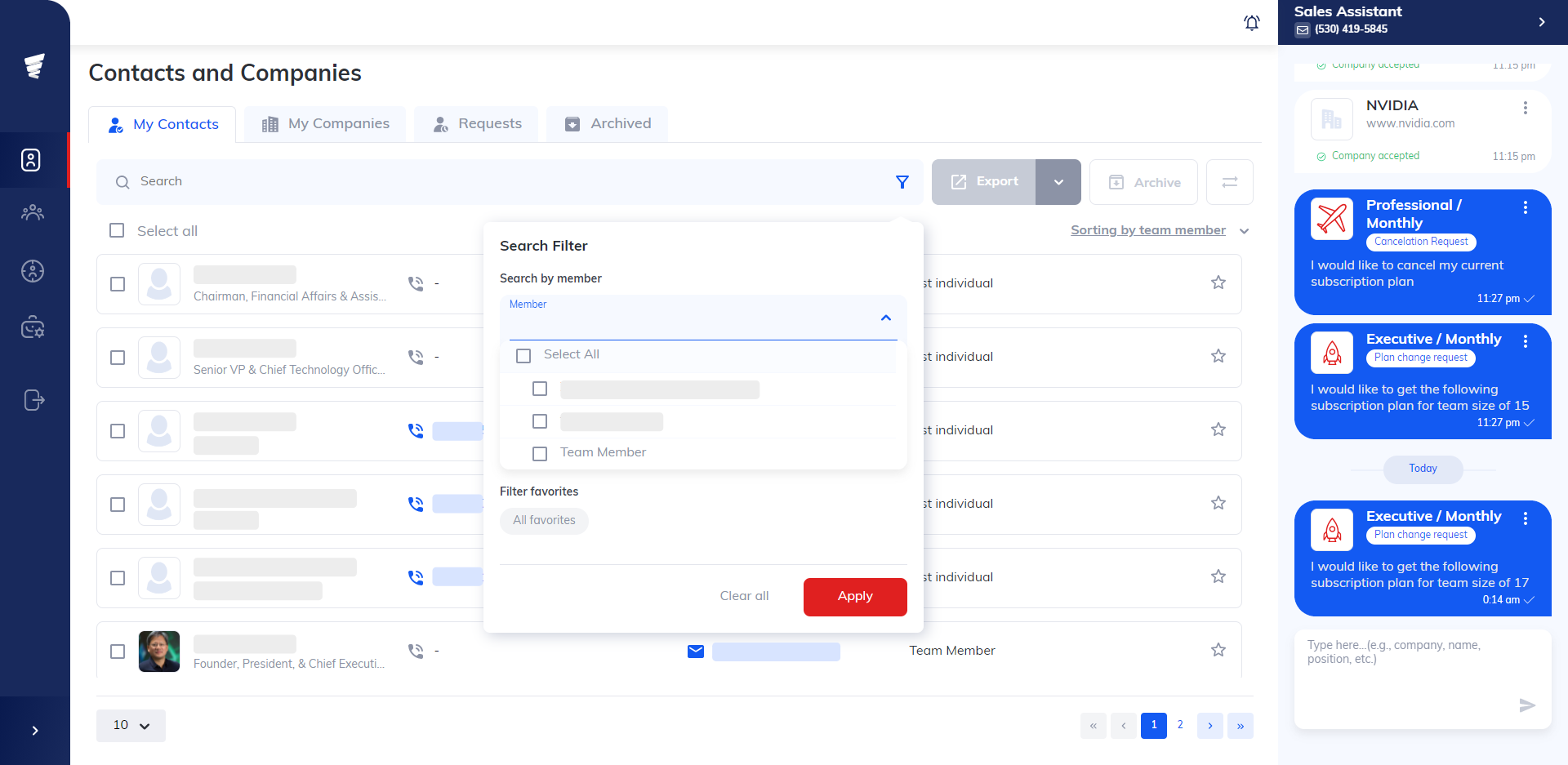Click Clear all in the Search Filter dialog
This screenshot has width=1568, height=765.
744,596
